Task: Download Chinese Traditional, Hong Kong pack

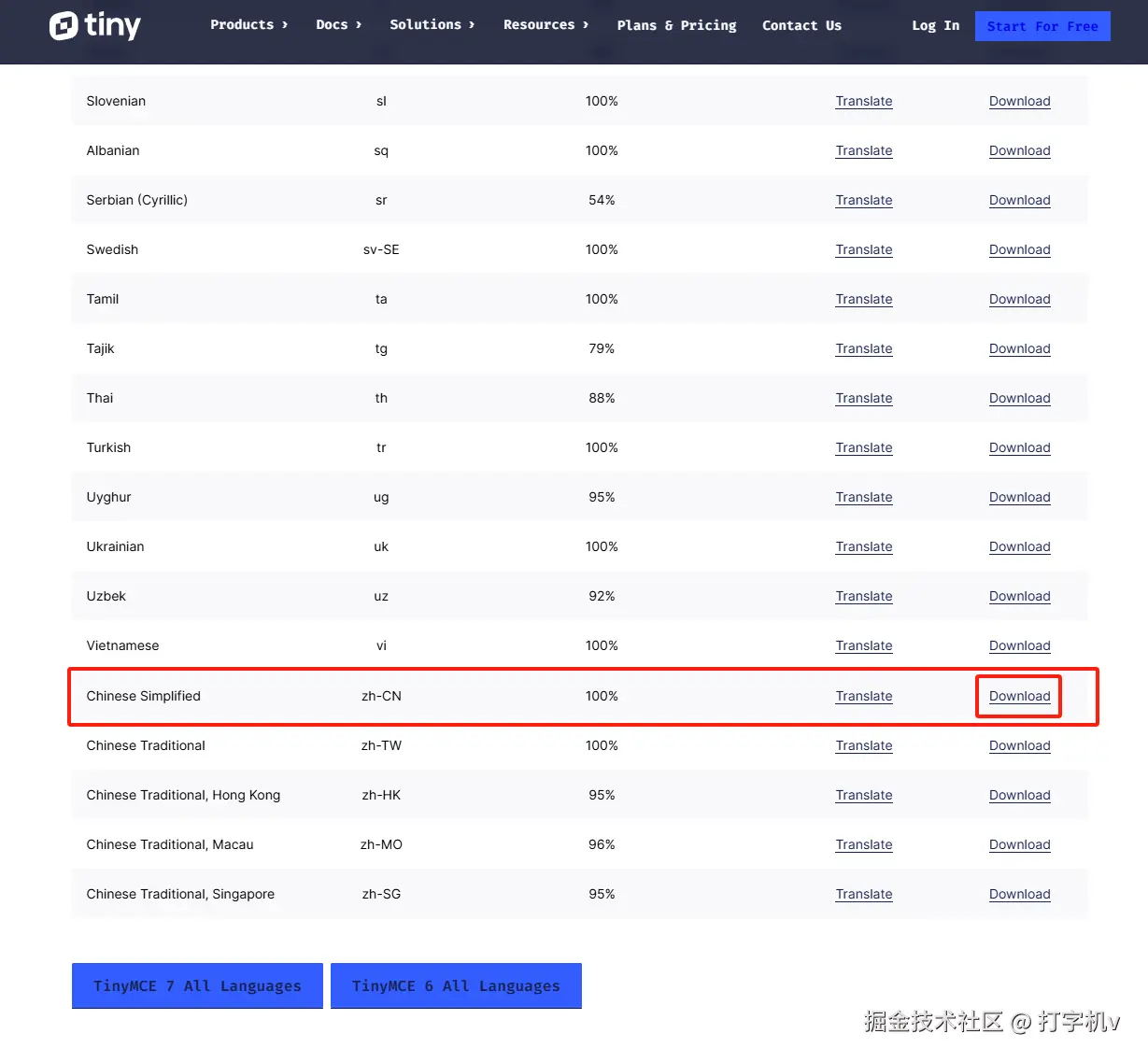Action: click(x=1019, y=795)
